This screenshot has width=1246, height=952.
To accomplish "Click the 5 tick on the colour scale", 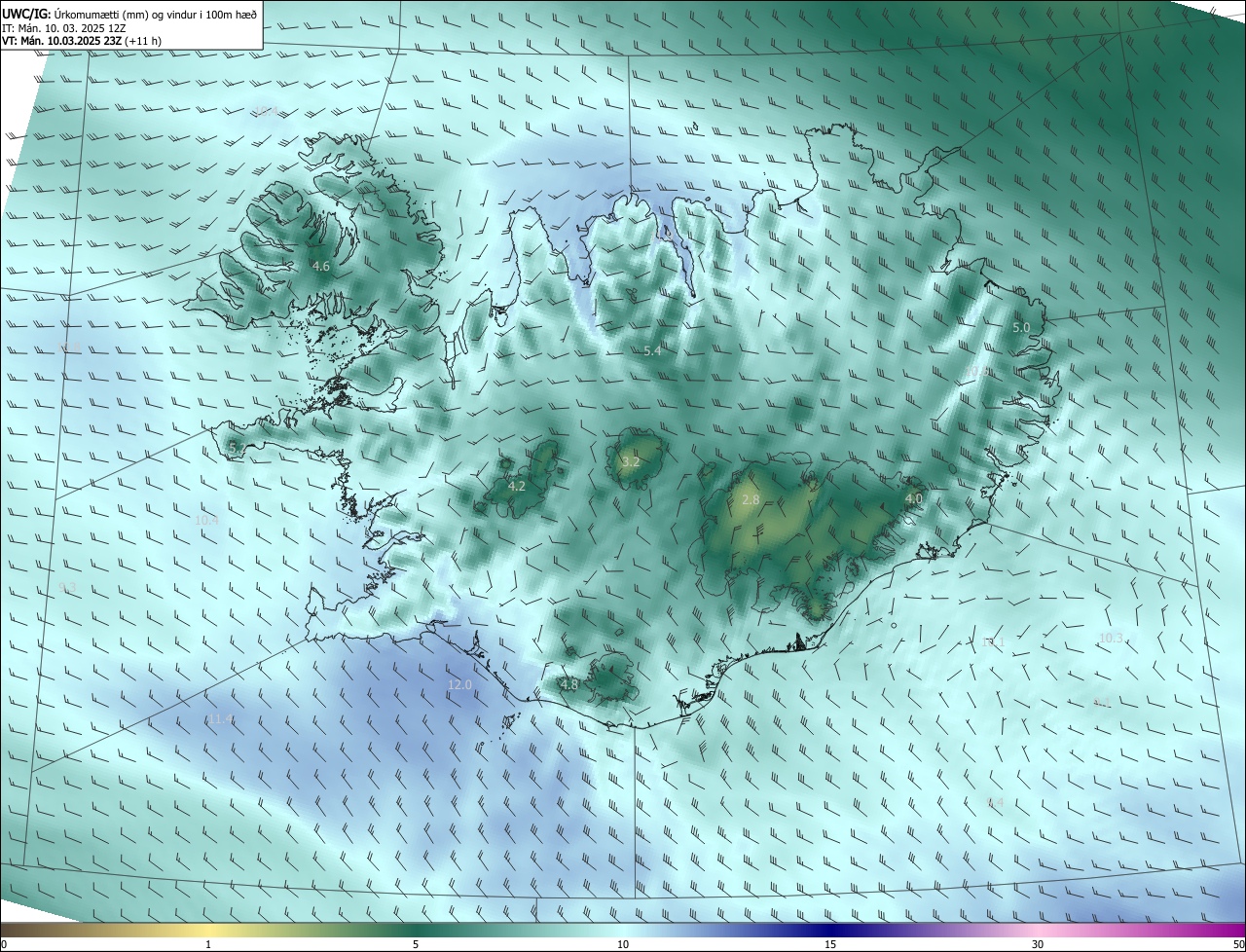I will 416,944.
